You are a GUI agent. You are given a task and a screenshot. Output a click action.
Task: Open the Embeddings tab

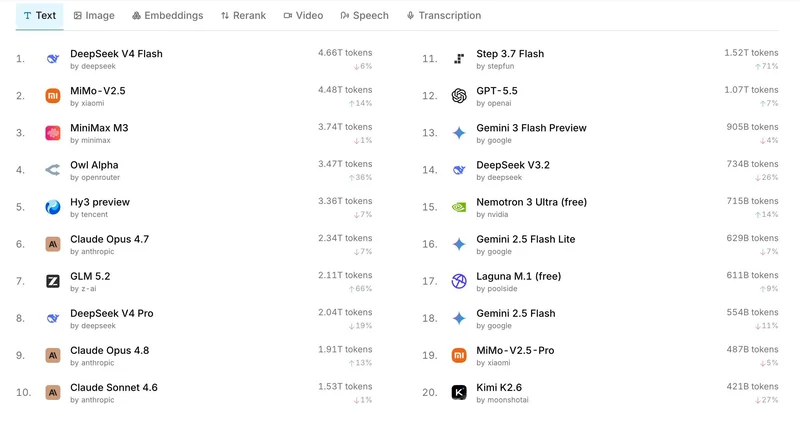[x=167, y=16]
